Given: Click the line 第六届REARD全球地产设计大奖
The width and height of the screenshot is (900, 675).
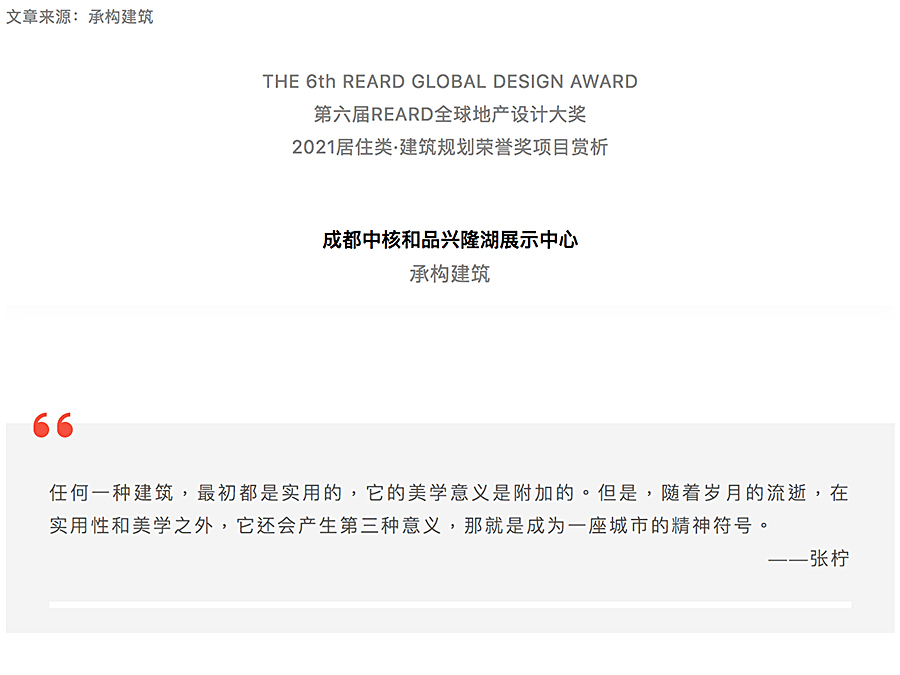Looking at the screenshot, I should (450, 114).
